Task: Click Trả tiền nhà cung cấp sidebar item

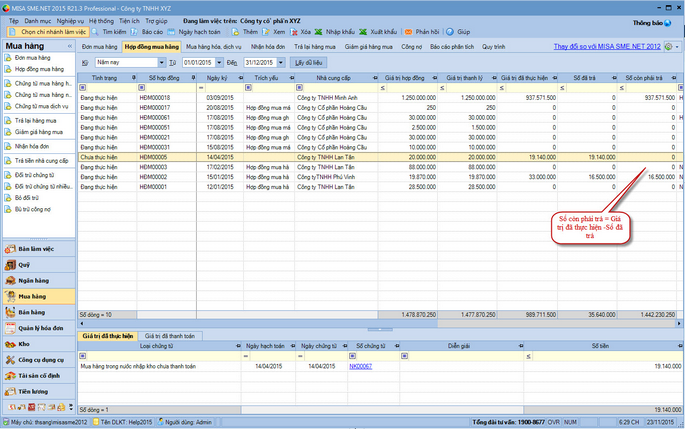Action: [41, 161]
